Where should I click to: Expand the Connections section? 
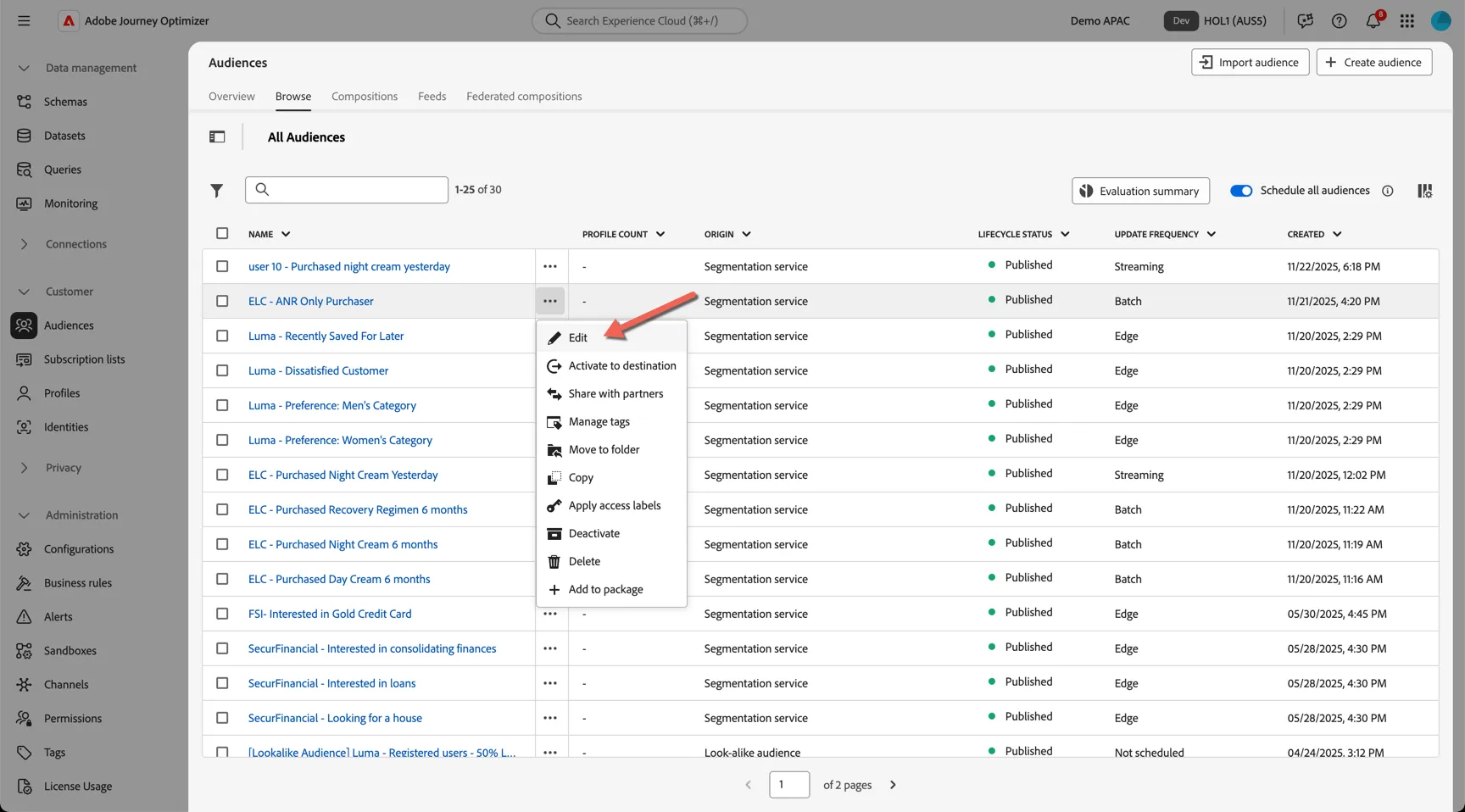(24, 244)
